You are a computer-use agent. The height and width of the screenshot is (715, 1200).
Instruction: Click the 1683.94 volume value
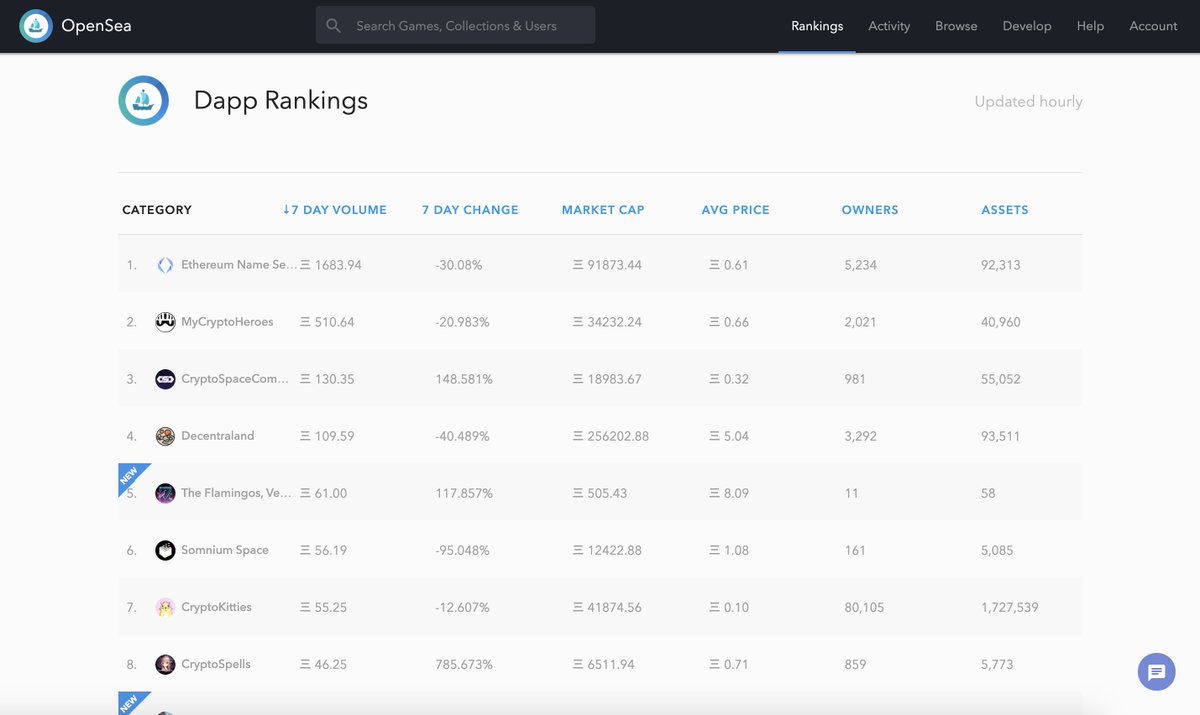click(331, 265)
